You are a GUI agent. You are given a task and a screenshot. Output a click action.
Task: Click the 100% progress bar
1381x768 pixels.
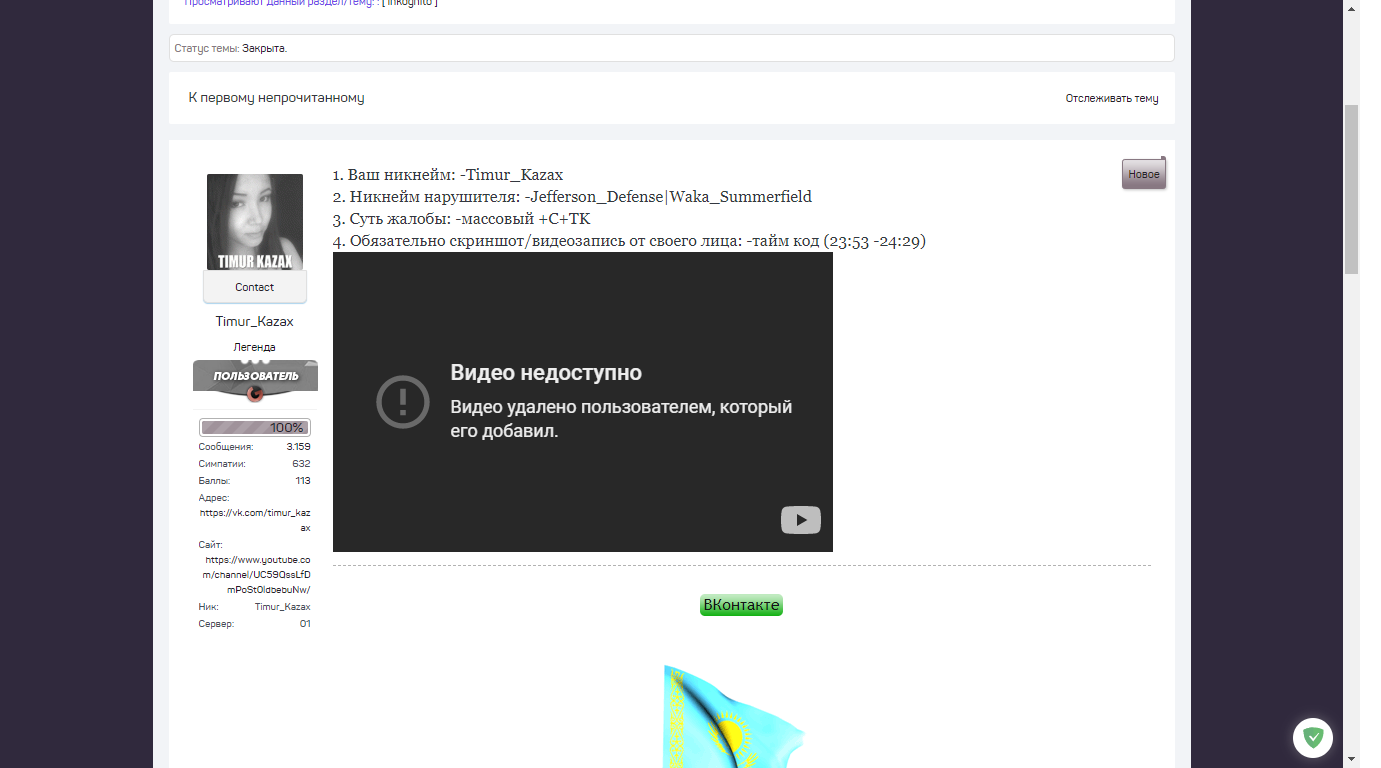coord(255,427)
